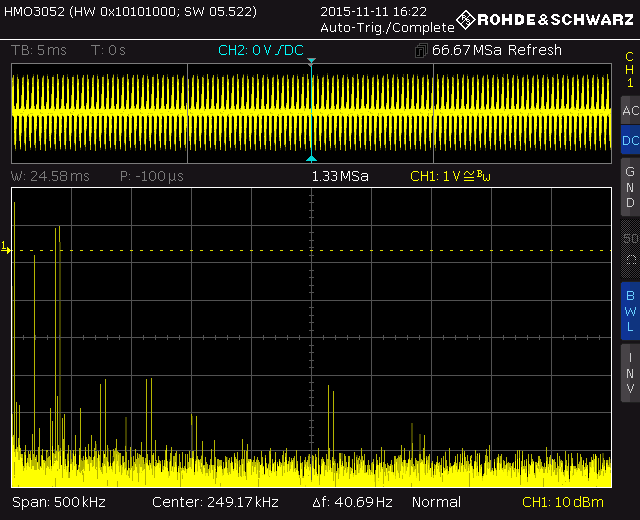Click the Normal acquisition mode label

(436, 502)
